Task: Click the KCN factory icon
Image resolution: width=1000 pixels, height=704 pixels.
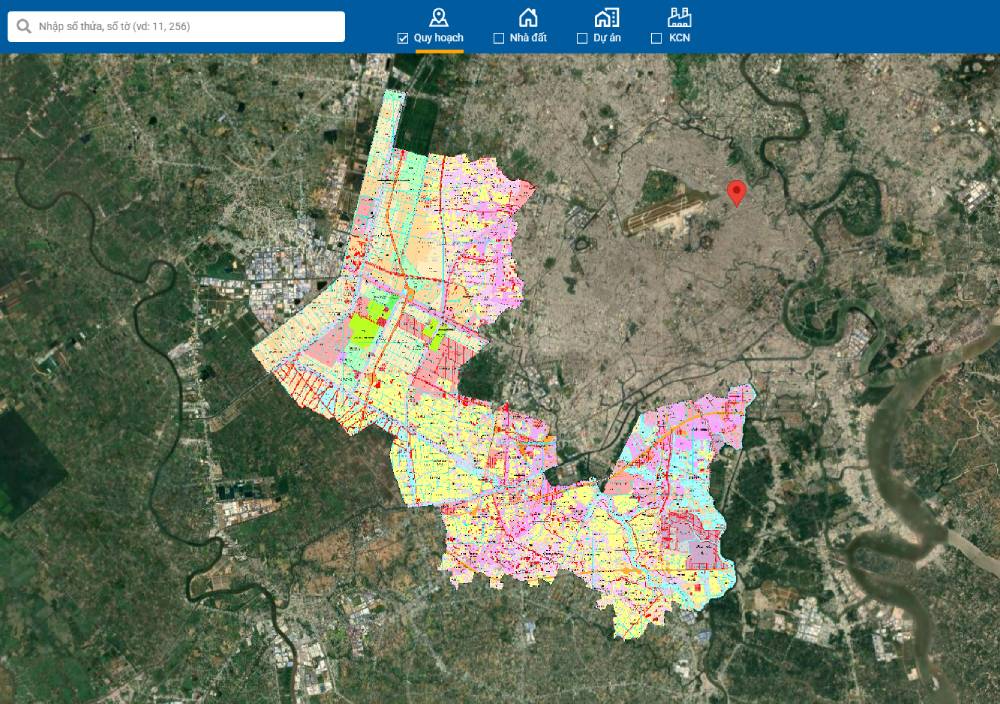Action: (x=680, y=16)
